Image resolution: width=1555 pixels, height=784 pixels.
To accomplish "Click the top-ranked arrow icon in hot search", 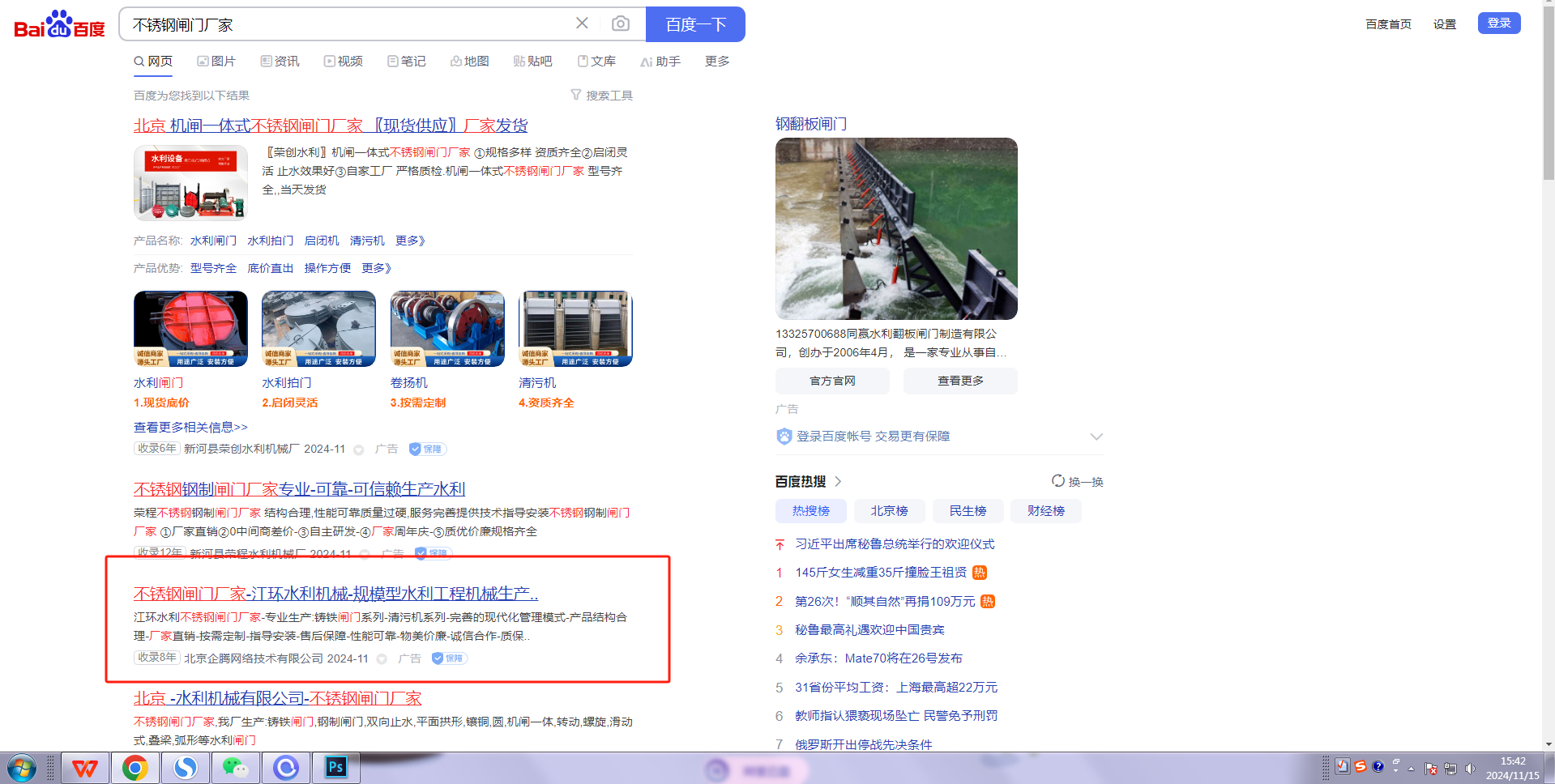I will pos(780,544).
